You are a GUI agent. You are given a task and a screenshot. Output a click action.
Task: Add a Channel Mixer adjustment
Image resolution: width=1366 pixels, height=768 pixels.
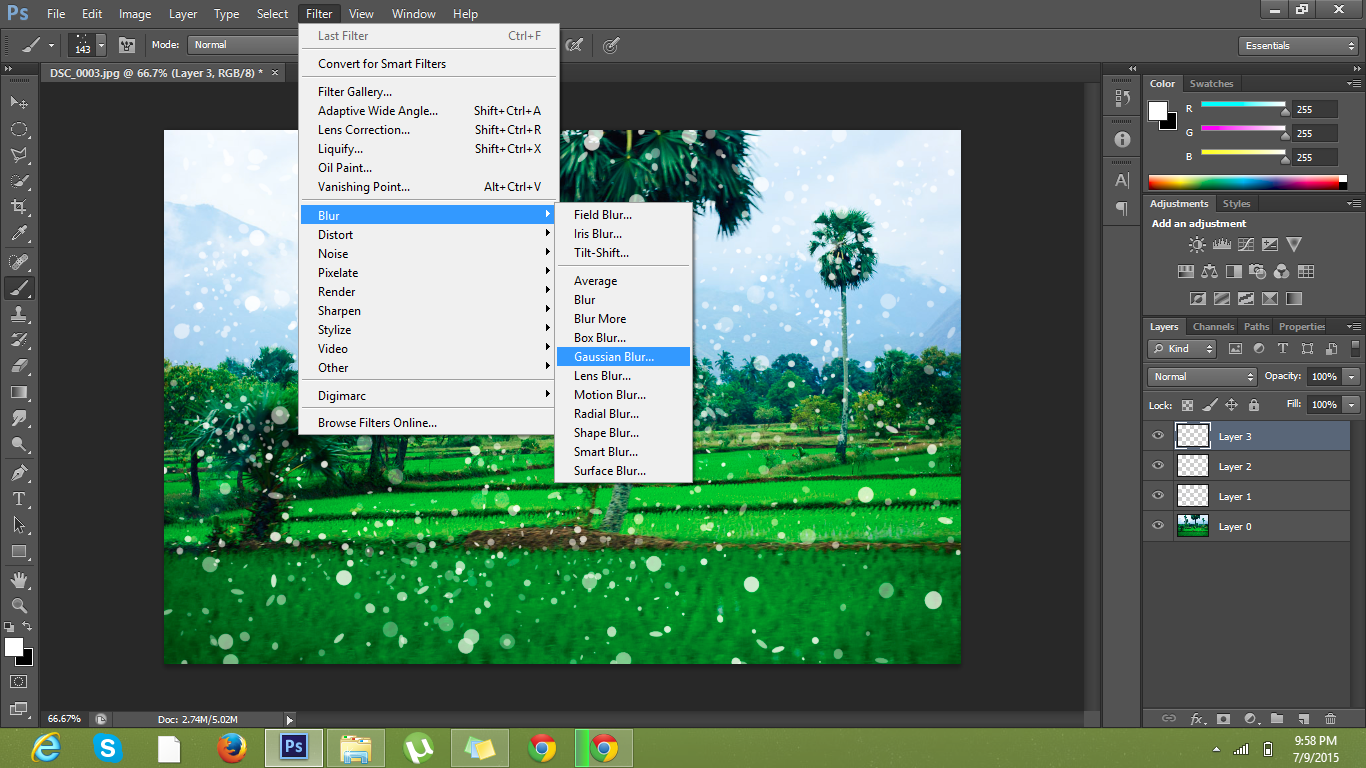click(x=1281, y=271)
